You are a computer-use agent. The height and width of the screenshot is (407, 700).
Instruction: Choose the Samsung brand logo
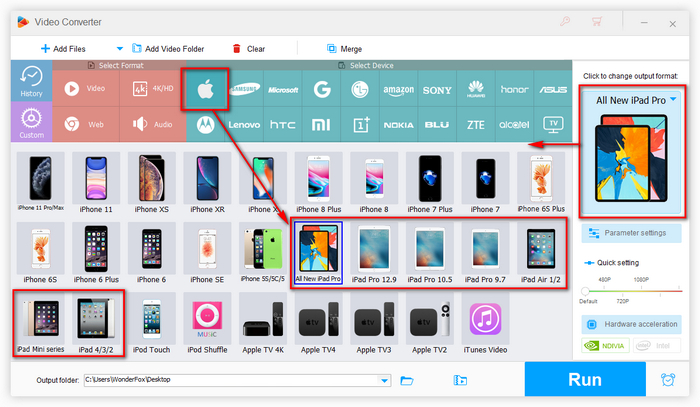click(245, 89)
